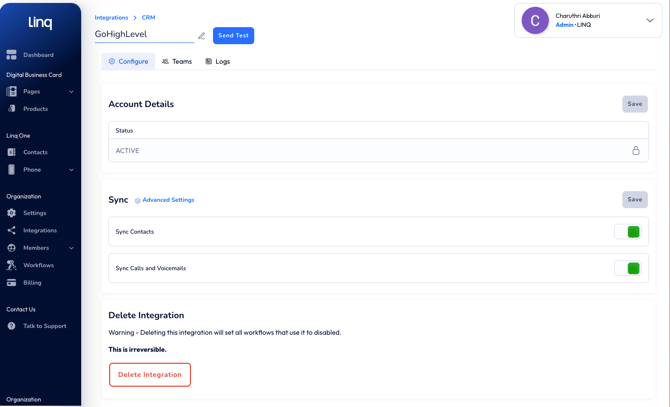This screenshot has height=407, width=670.
Task: Click the lock icon in Status field
Action: [x=635, y=151]
